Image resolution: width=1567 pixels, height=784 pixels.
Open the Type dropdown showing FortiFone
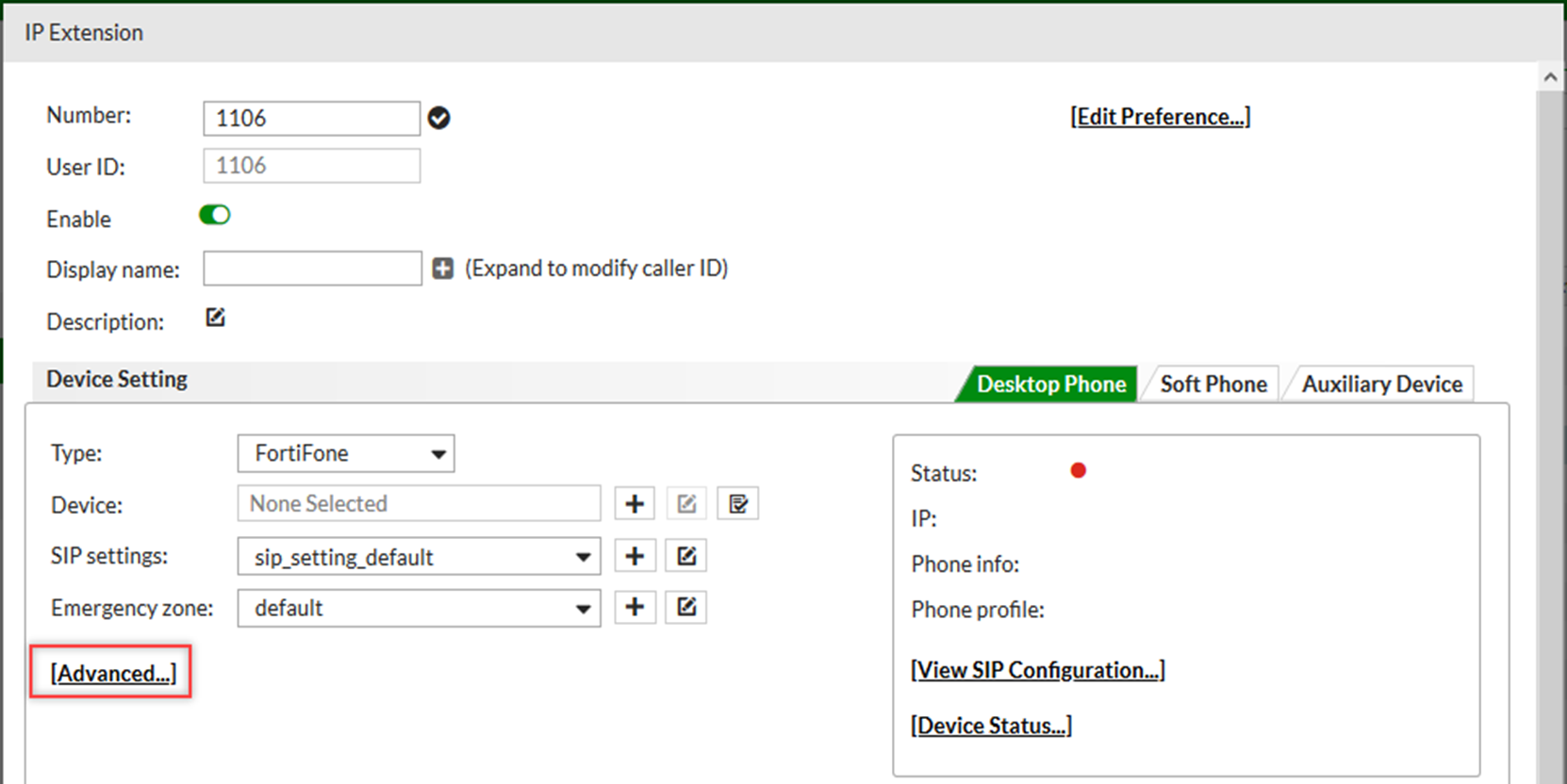coord(346,453)
